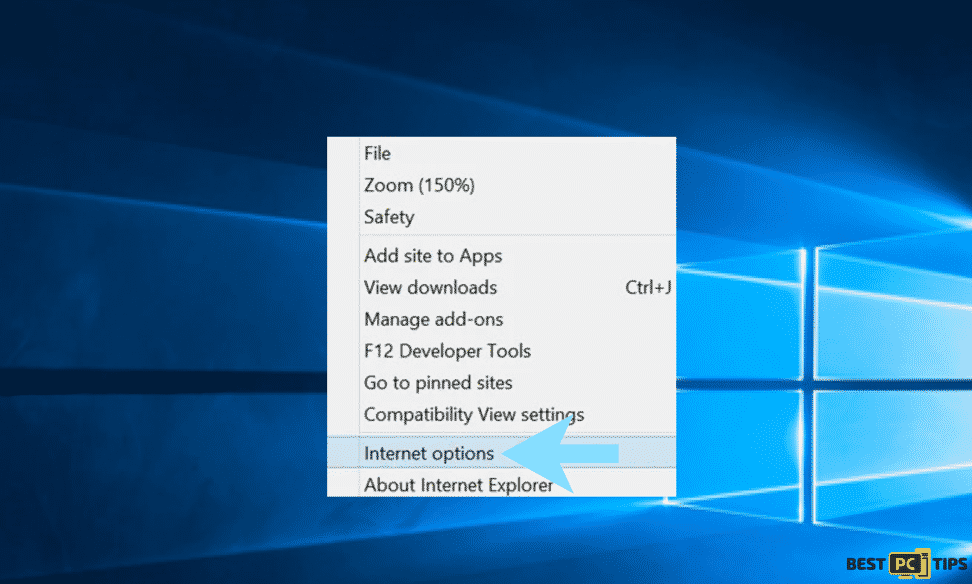Open the Safety submenu
Screen dimensions: 972x584
click(501, 217)
